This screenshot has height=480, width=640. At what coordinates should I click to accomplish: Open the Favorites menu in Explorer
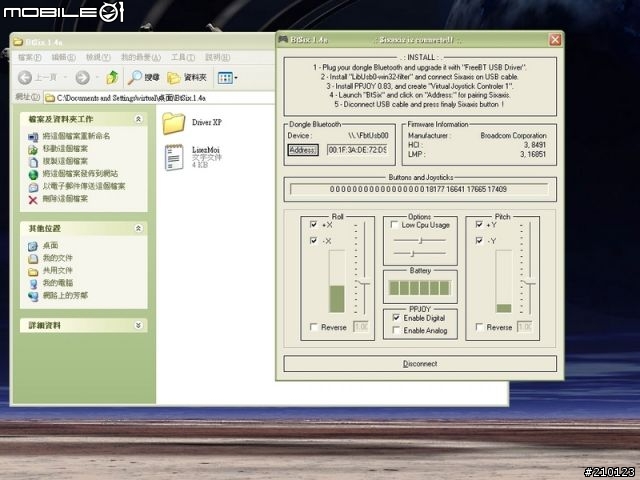[x=141, y=58]
